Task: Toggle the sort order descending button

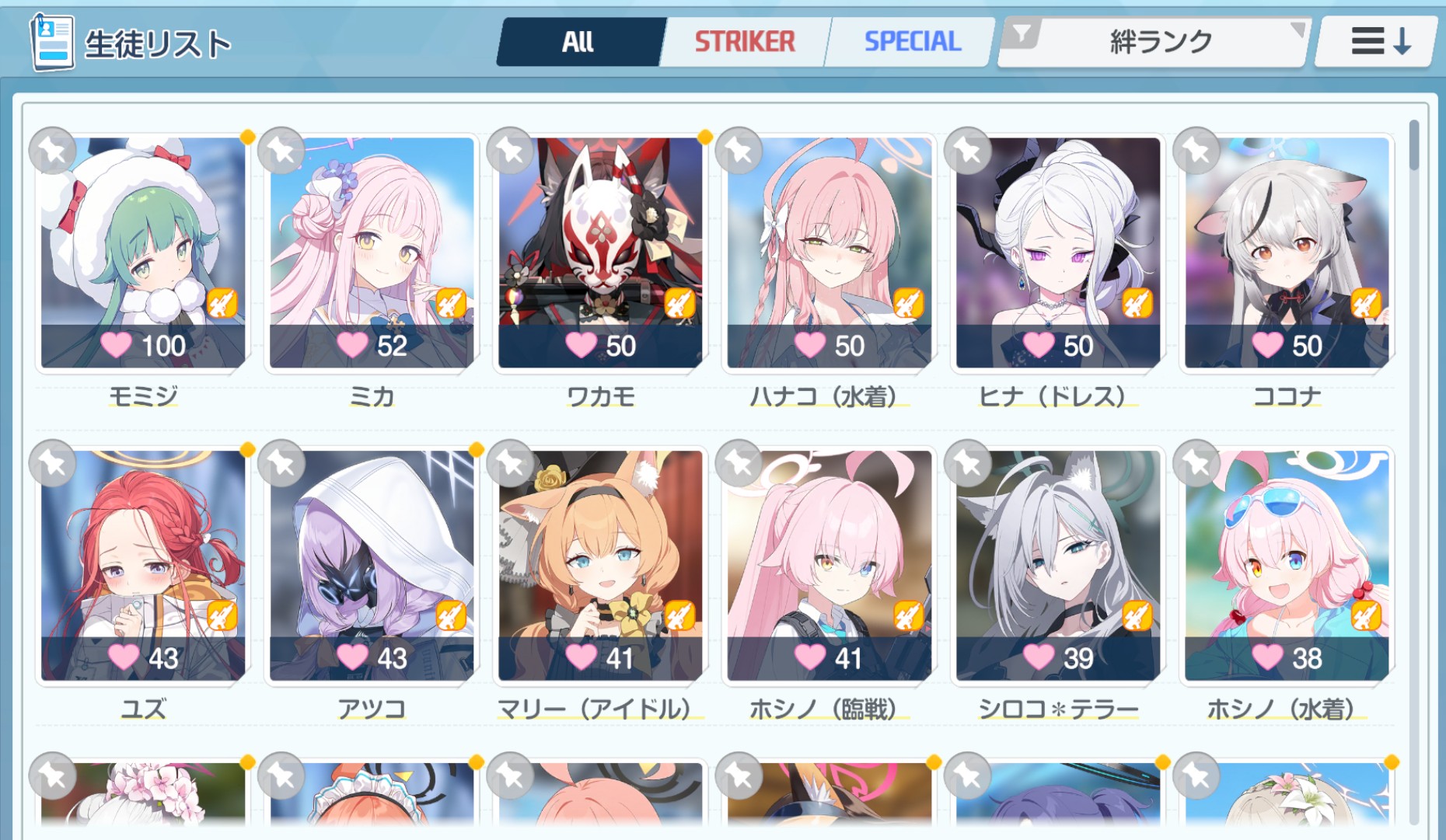Action: coord(1376,41)
